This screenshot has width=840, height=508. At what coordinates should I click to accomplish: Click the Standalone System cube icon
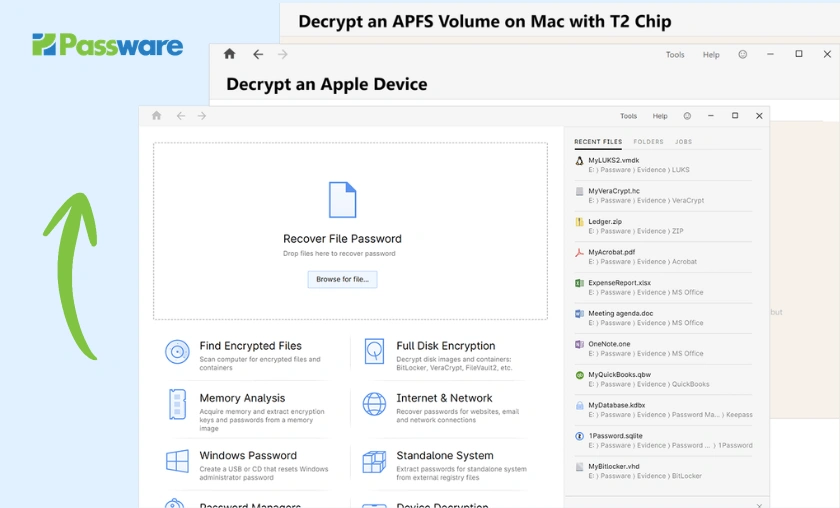click(374, 461)
